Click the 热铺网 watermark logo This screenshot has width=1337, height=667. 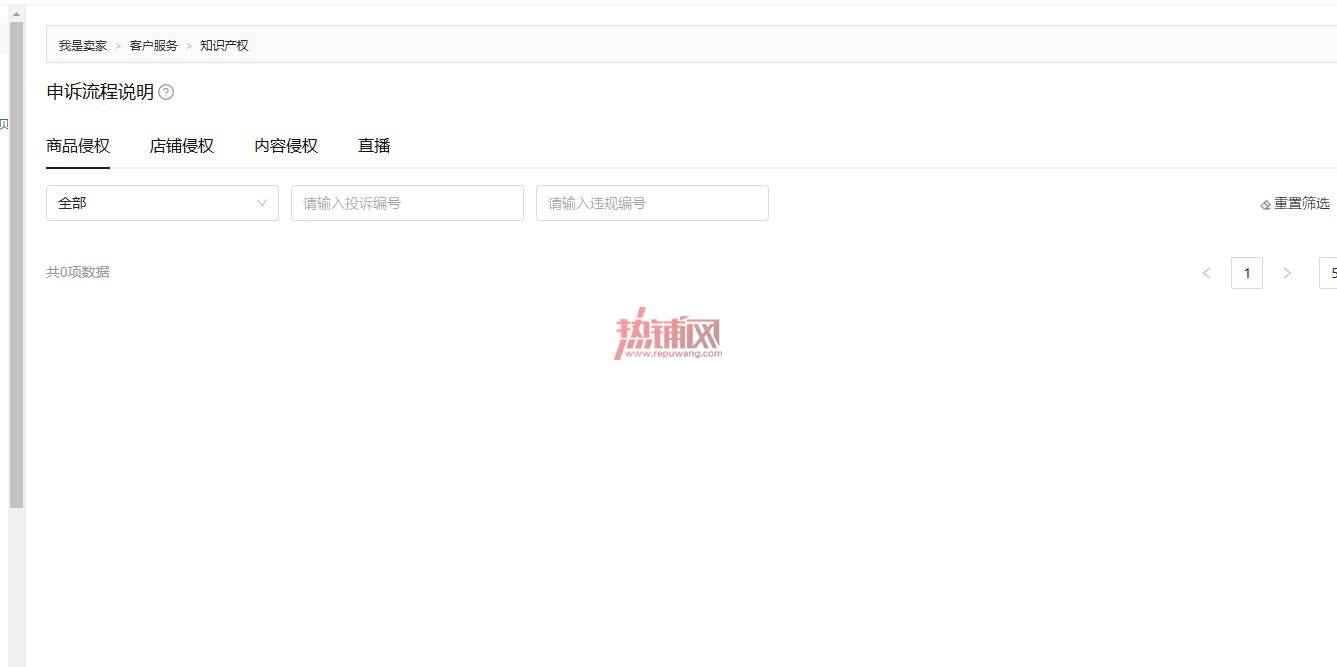click(x=668, y=333)
